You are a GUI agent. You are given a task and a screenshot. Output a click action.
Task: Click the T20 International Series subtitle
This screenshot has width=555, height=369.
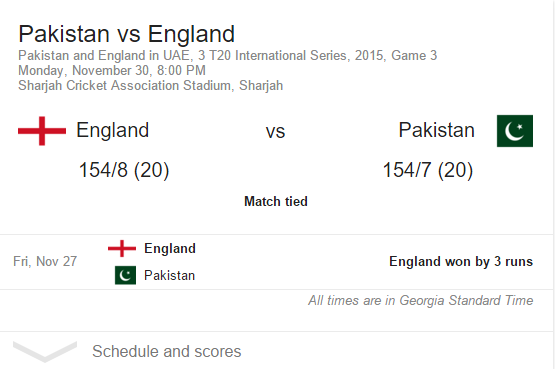(228, 56)
